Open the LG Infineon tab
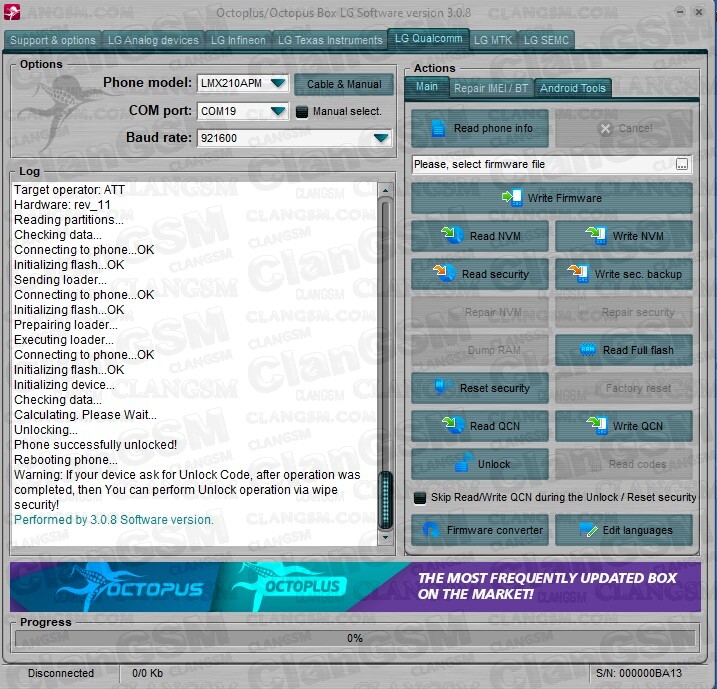This screenshot has width=717, height=689. coord(238,40)
